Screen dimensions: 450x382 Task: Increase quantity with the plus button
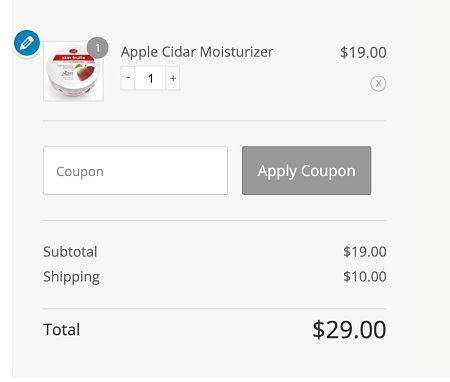click(173, 78)
